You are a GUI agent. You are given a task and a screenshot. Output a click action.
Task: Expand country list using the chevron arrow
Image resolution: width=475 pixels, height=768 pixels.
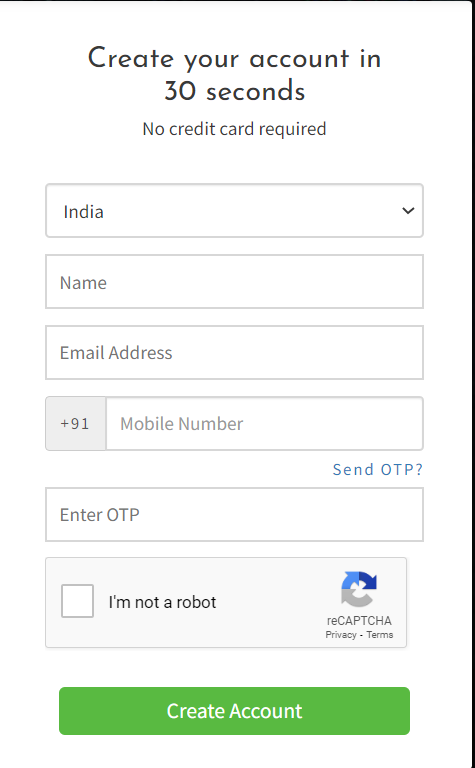tap(408, 211)
